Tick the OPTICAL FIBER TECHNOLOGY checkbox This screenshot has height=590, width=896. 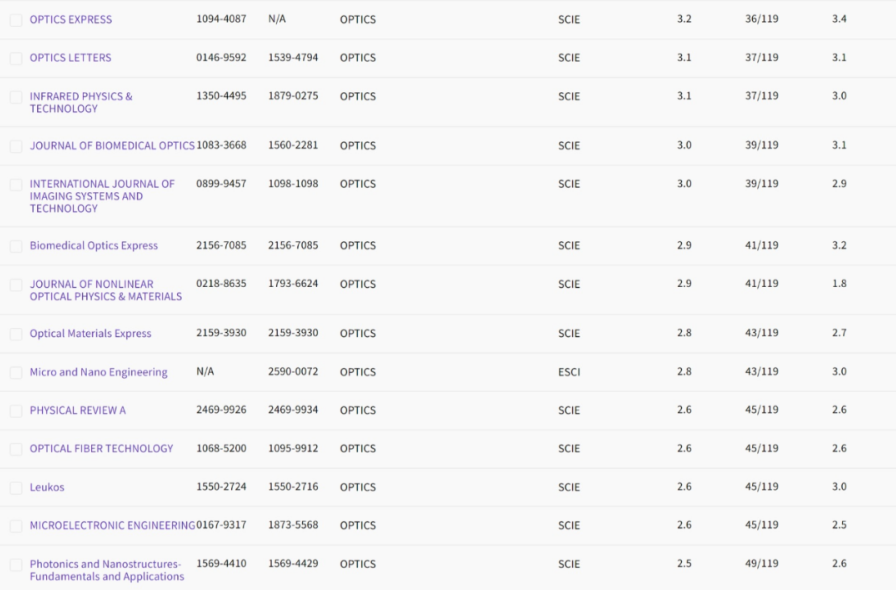tap(16, 449)
